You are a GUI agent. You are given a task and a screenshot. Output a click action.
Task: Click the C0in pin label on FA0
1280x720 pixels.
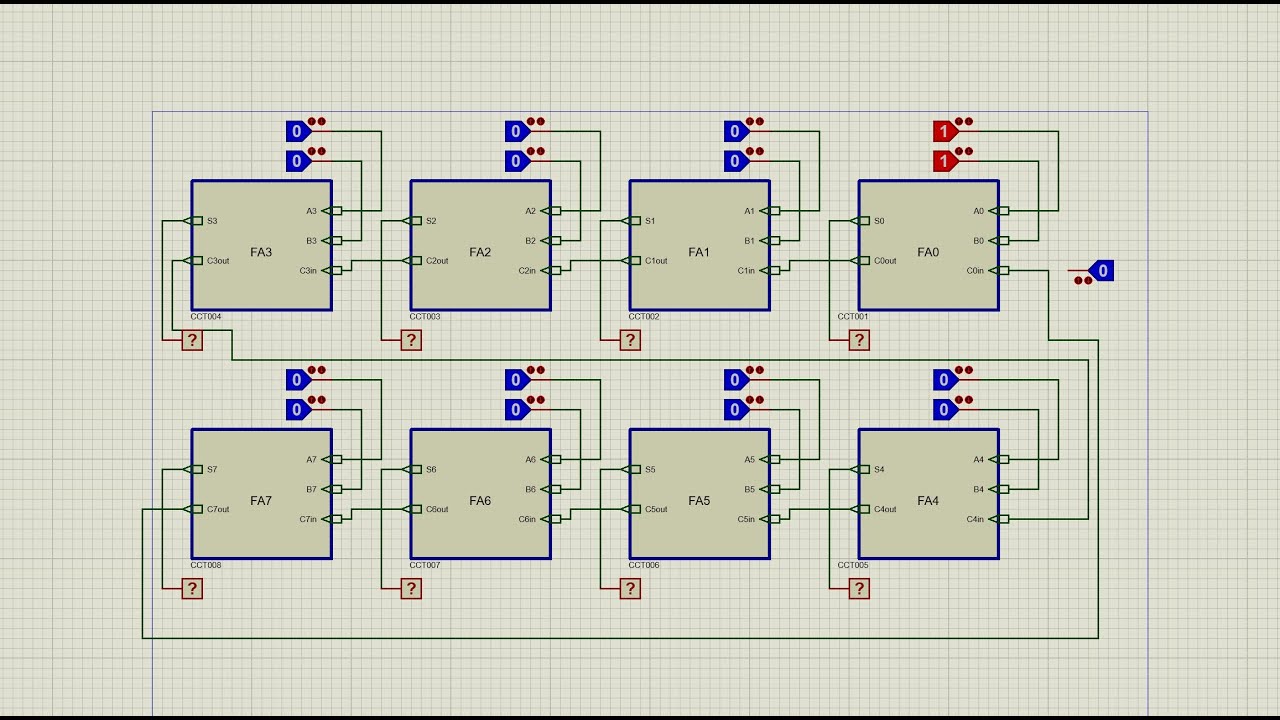point(975,271)
